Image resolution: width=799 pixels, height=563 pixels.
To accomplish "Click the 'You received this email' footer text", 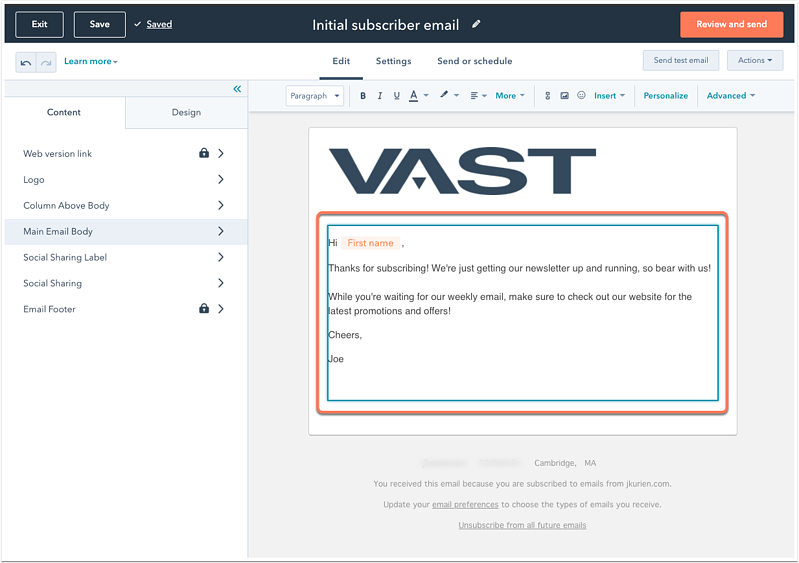I will point(522,484).
